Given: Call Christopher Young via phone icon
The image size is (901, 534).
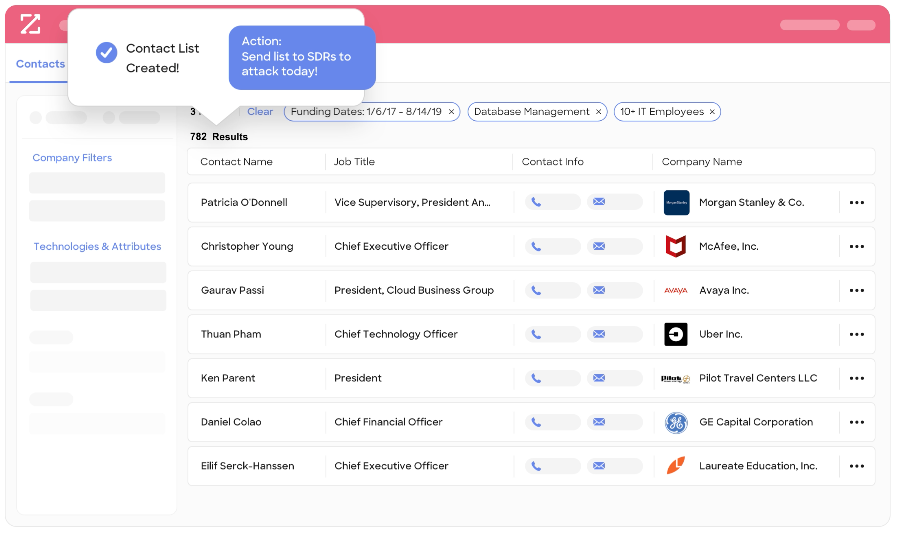Looking at the screenshot, I should pos(536,247).
